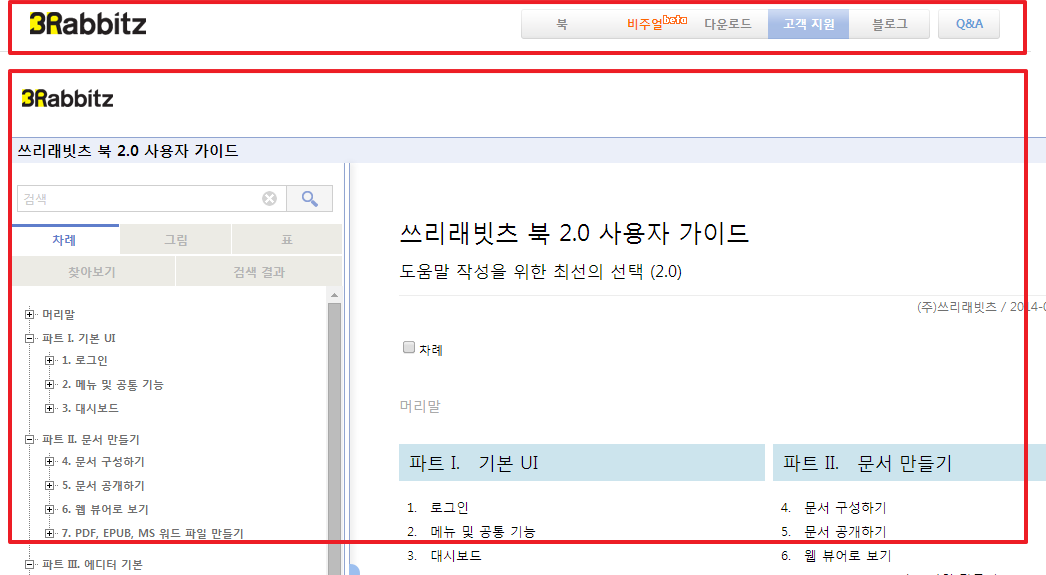Switch to the 찾아보기 tab
1046x575 pixels.
(93, 271)
